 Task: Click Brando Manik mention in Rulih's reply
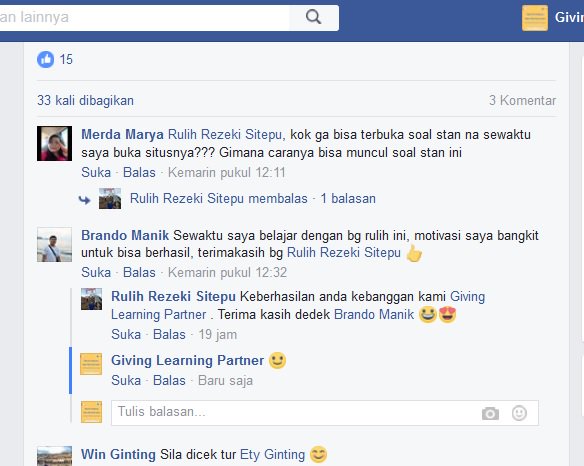[374, 314]
